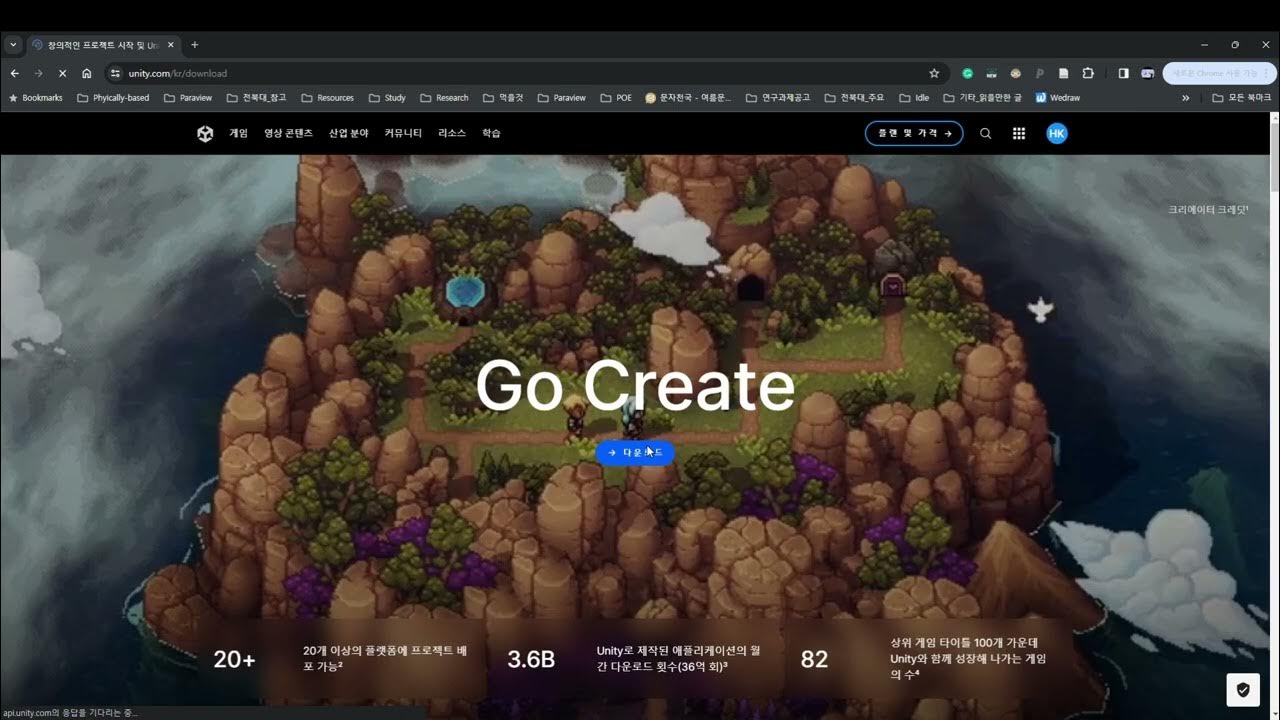Click the Unity cube logo
This screenshot has height=720, width=1280.
[x=205, y=134]
